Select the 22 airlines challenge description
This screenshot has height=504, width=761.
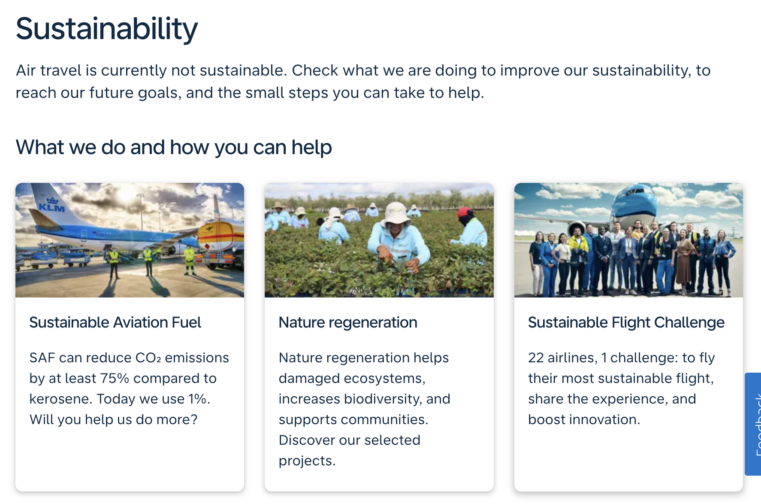621,388
